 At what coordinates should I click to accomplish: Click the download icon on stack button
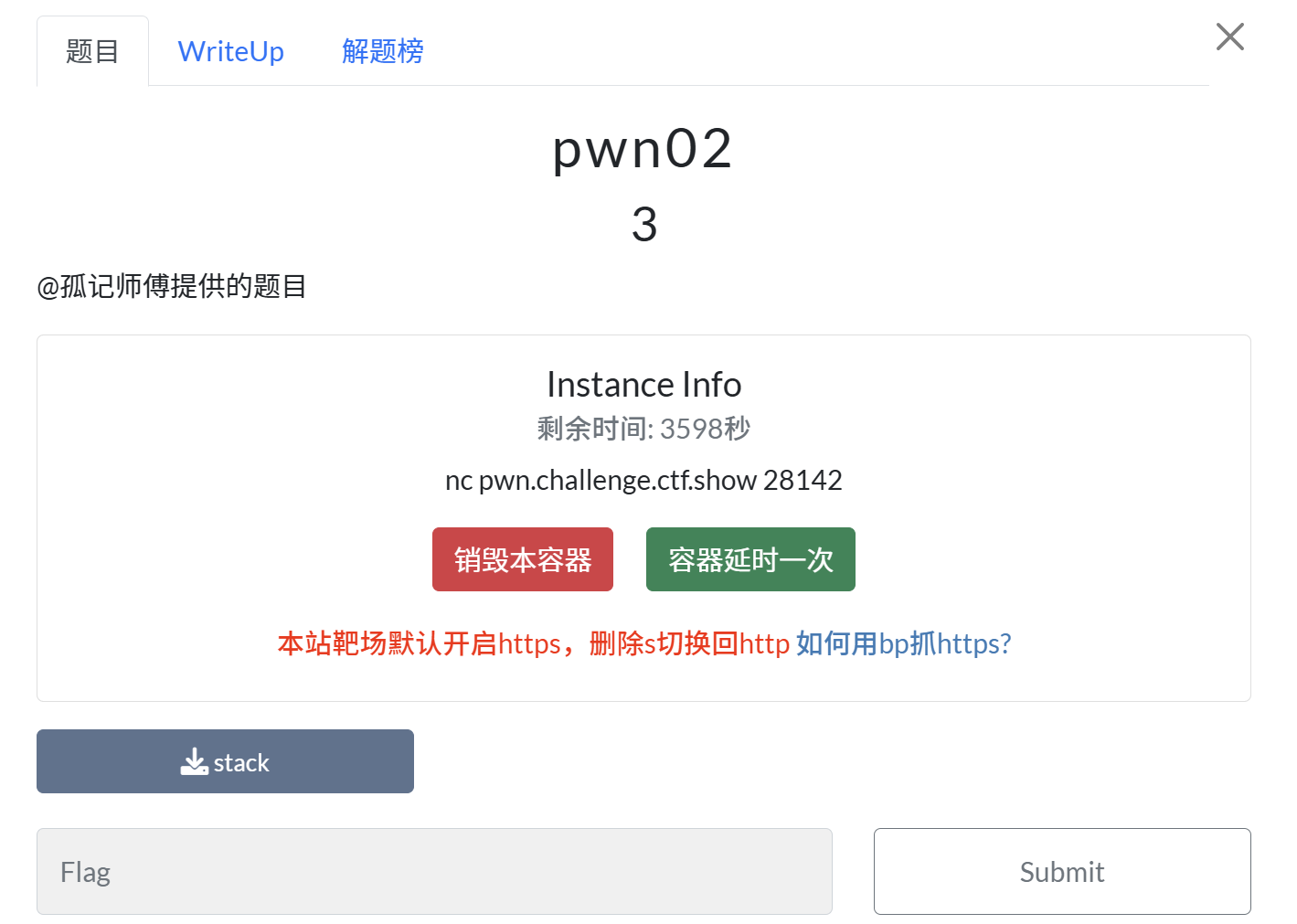[194, 761]
